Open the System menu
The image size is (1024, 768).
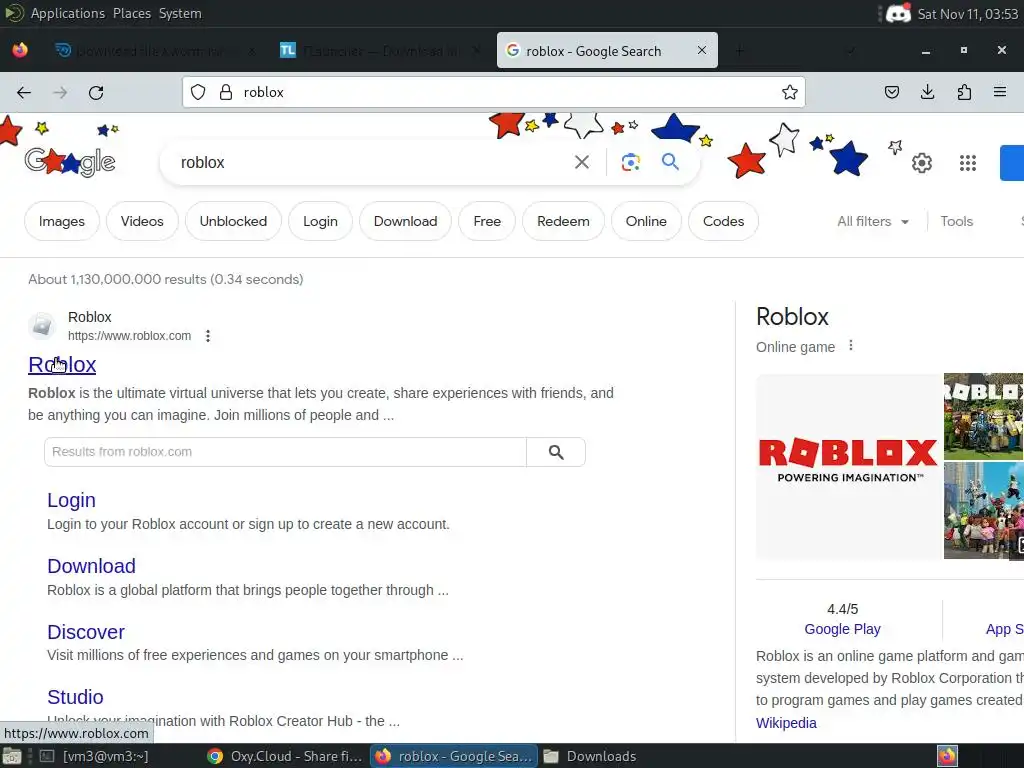pos(180,13)
